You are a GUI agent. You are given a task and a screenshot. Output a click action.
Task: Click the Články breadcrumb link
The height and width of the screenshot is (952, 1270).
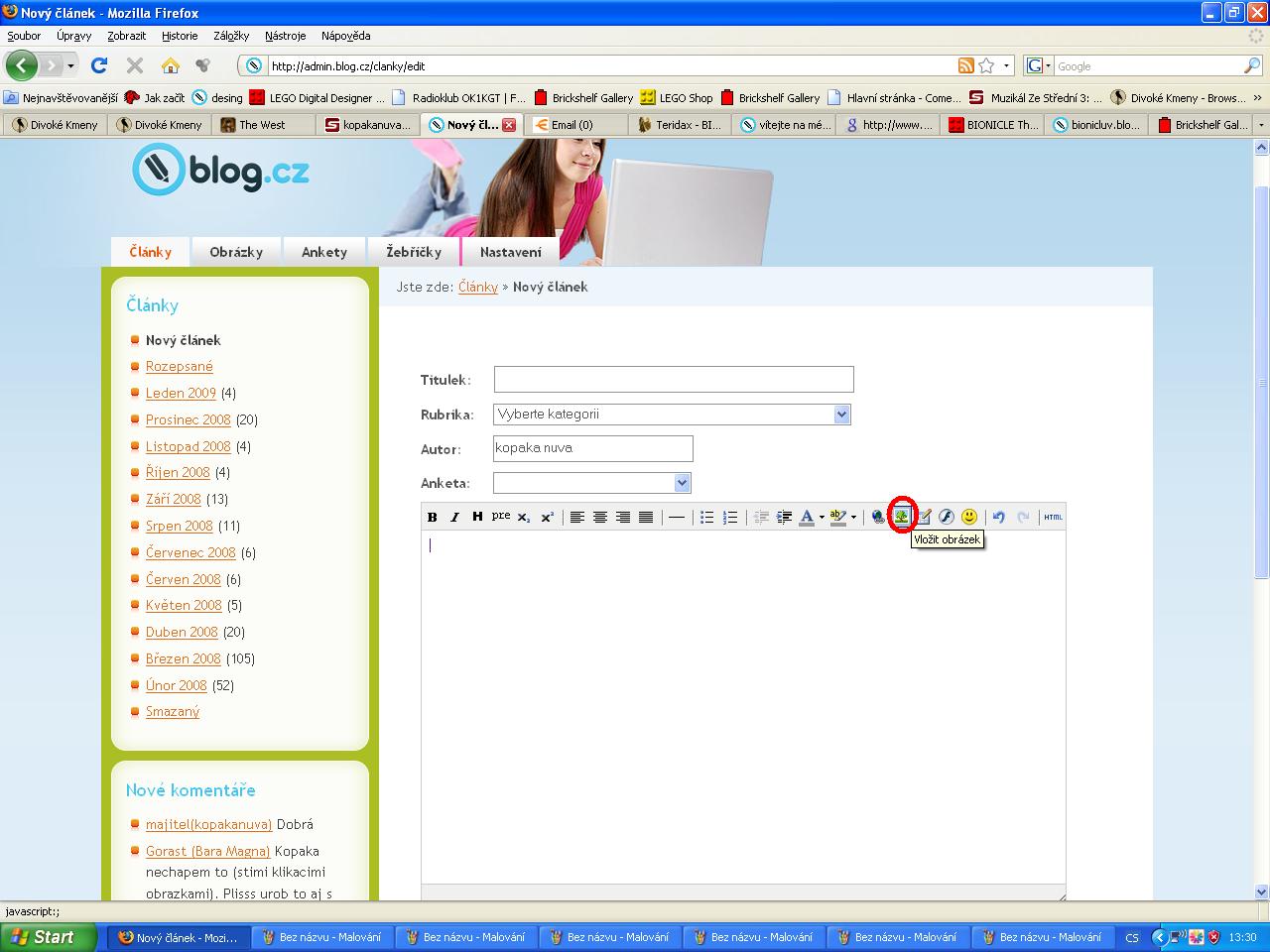pyautogui.click(x=478, y=287)
